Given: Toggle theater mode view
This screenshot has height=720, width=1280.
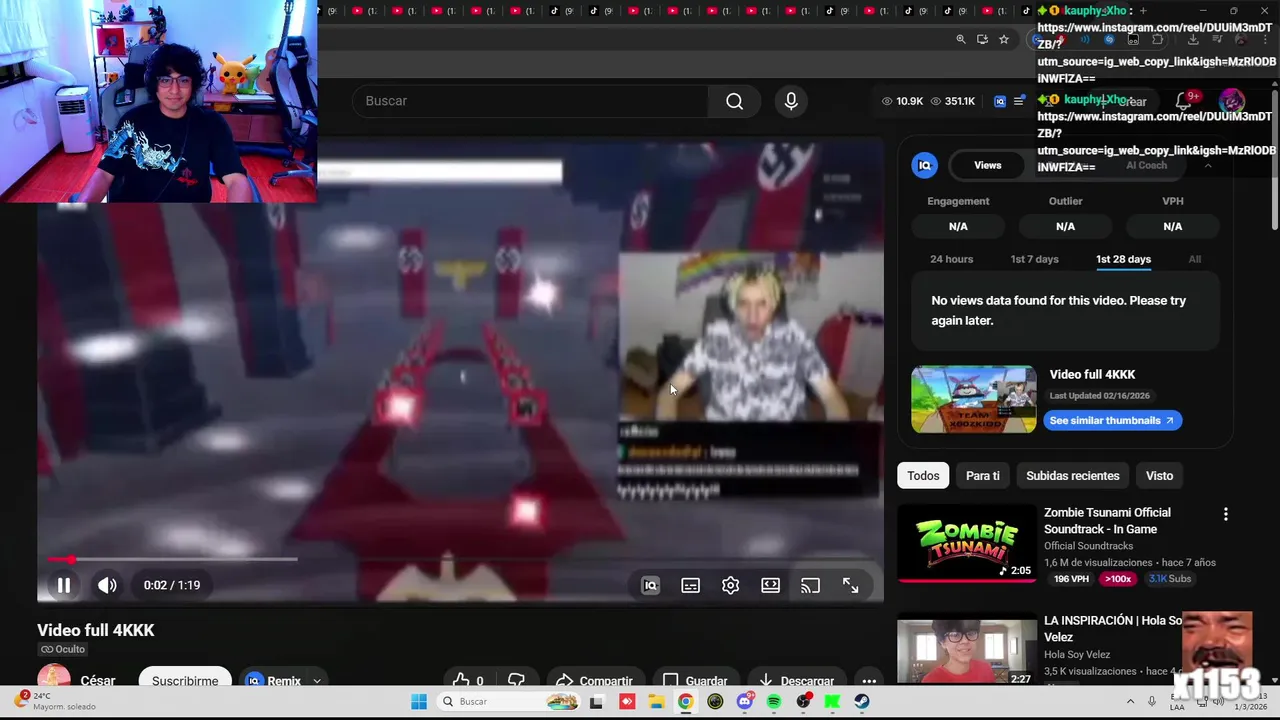Looking at the screenshot, I should click(770, 586).
